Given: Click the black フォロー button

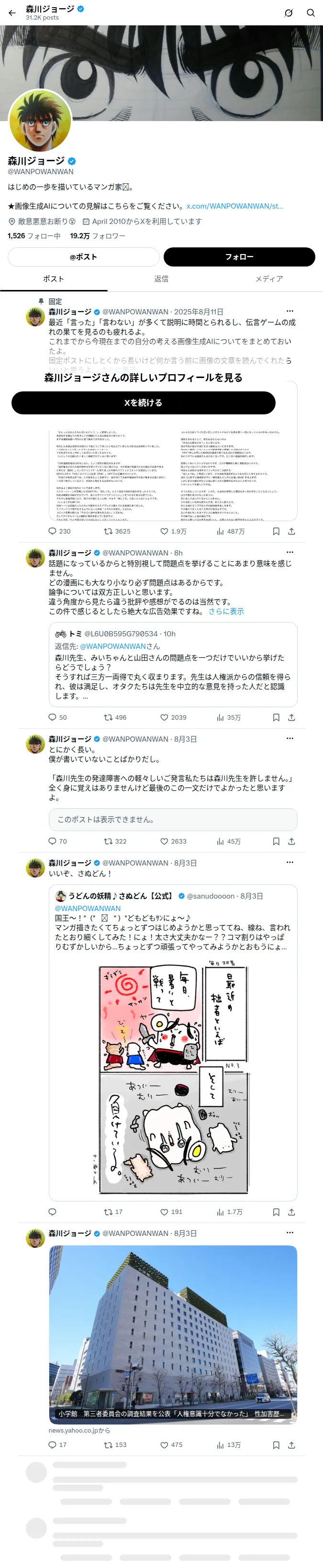Looking at the screenshot, I should pos(239,257).
